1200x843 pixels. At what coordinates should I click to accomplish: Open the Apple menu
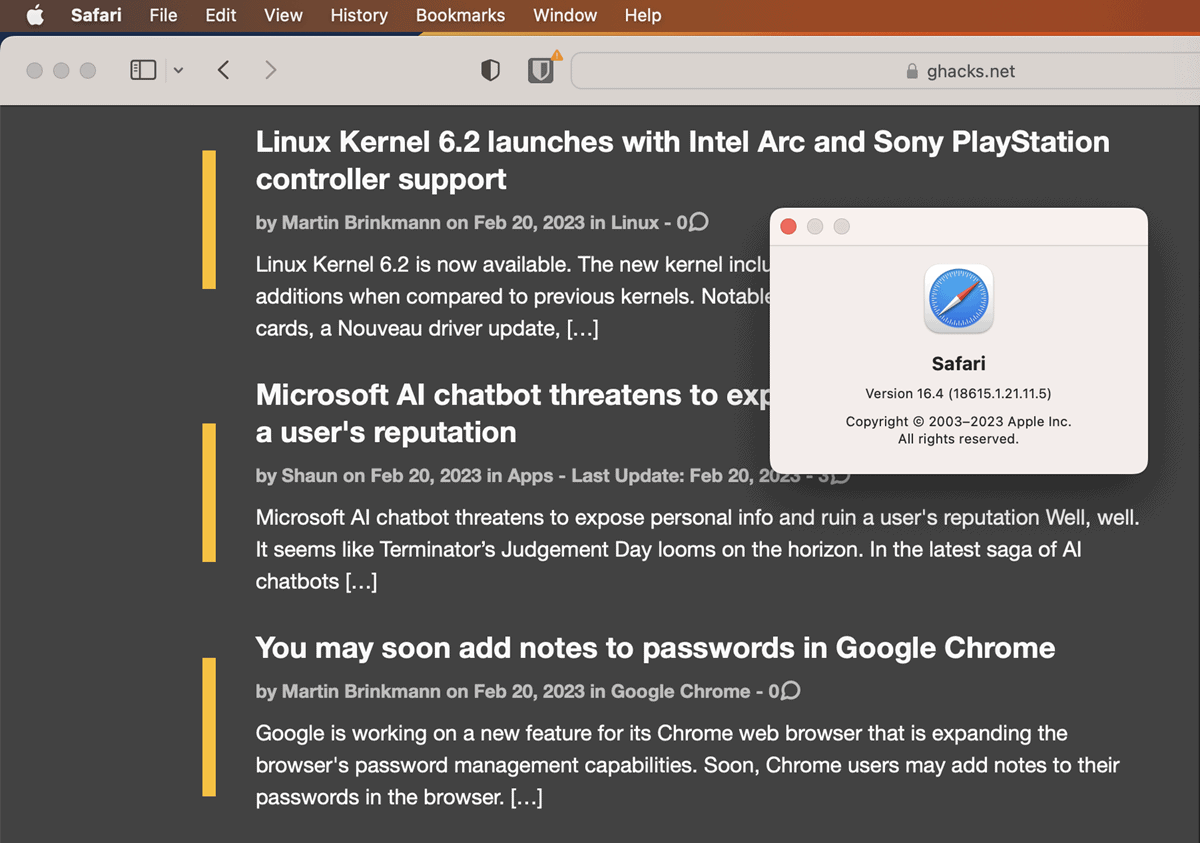coord(35,15)
